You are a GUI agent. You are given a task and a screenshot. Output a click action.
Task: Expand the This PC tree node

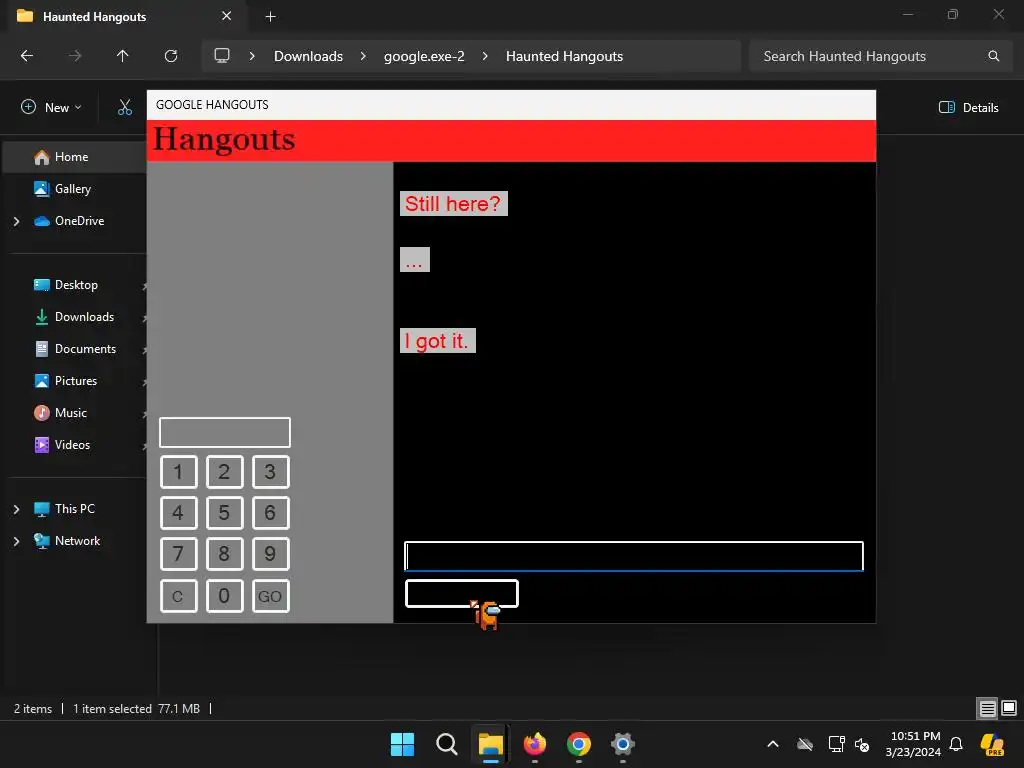[x=16, y=509]
